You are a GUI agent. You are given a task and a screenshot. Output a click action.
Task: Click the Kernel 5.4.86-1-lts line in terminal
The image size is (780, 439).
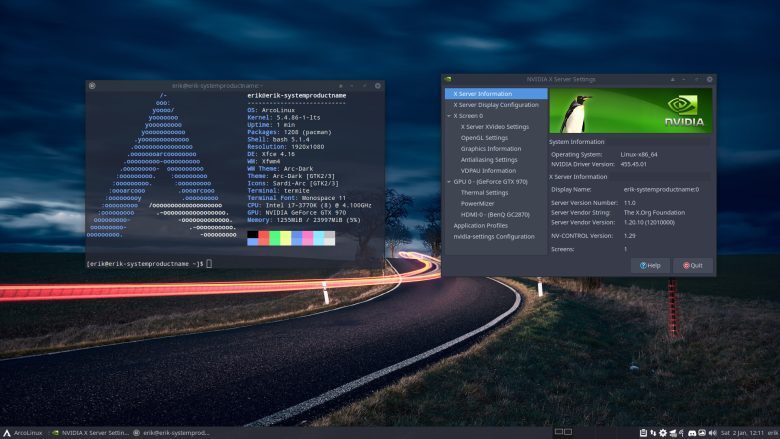coord(284,117)
